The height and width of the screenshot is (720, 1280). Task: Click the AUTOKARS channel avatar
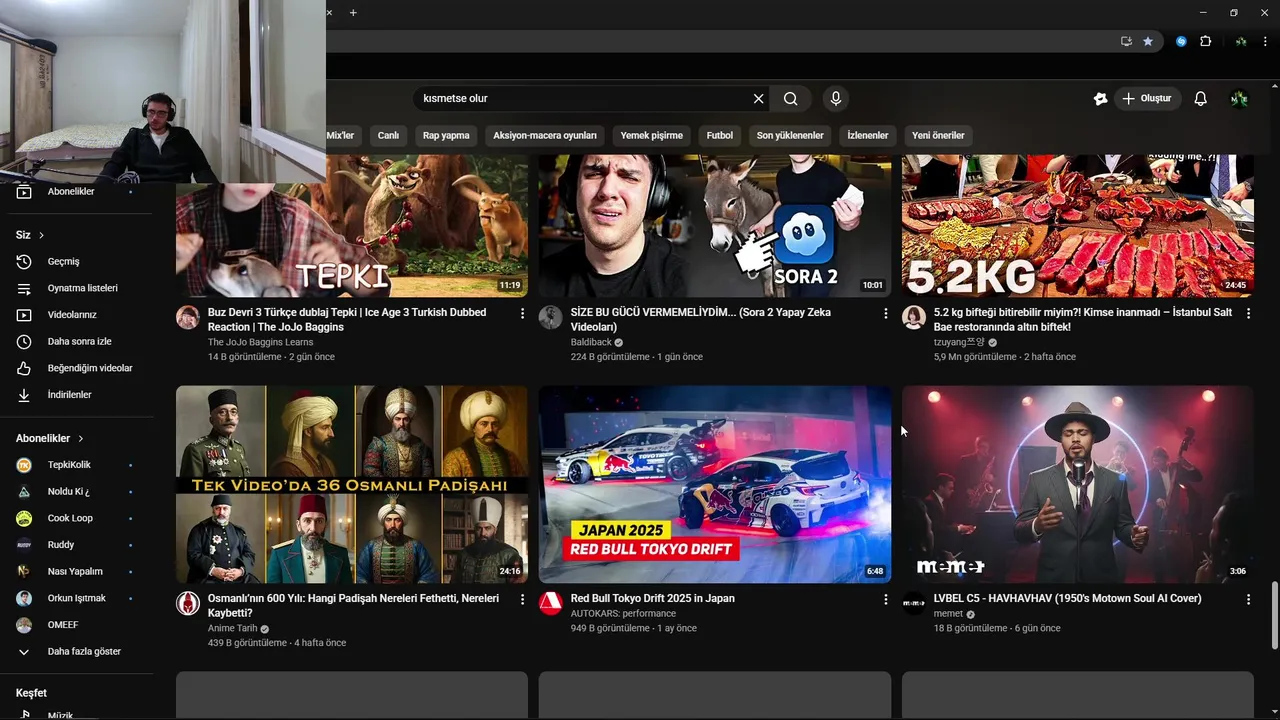tap(550, 603)
